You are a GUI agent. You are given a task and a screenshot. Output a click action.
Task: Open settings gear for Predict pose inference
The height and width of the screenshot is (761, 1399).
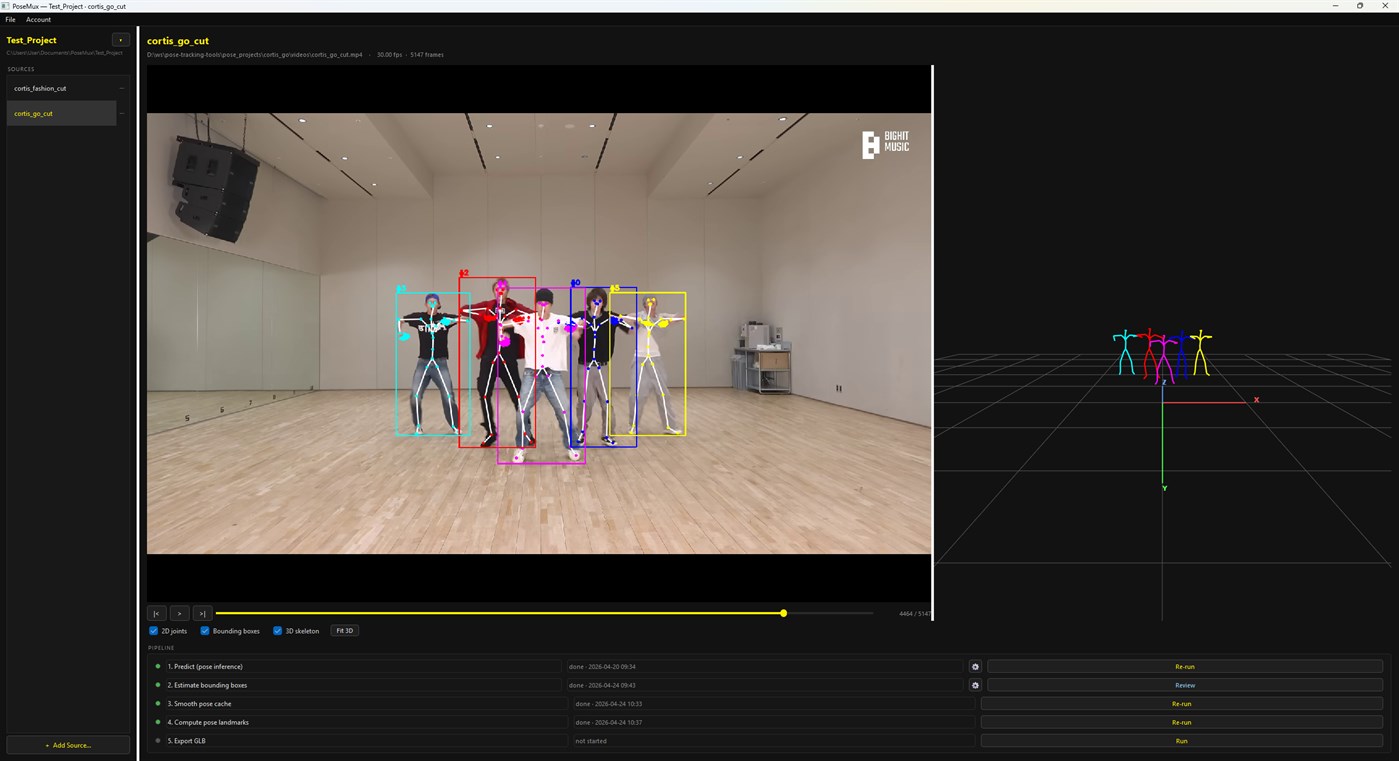[975, 666]
